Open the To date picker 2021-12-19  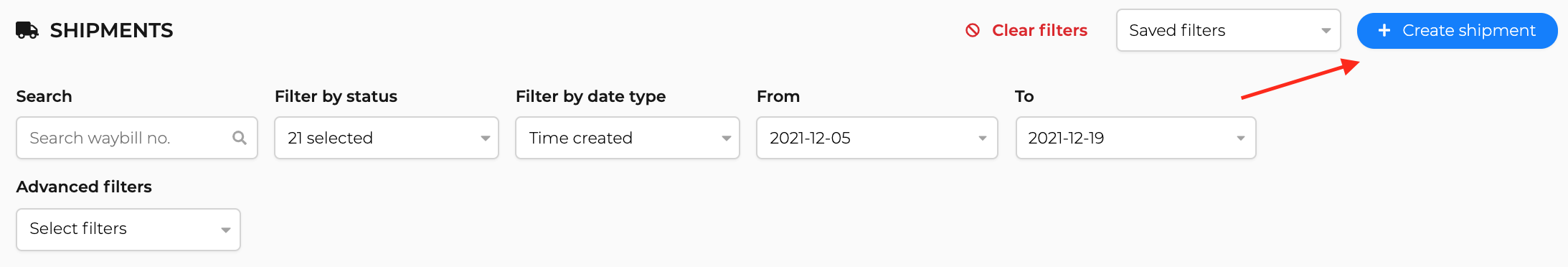1135,138
